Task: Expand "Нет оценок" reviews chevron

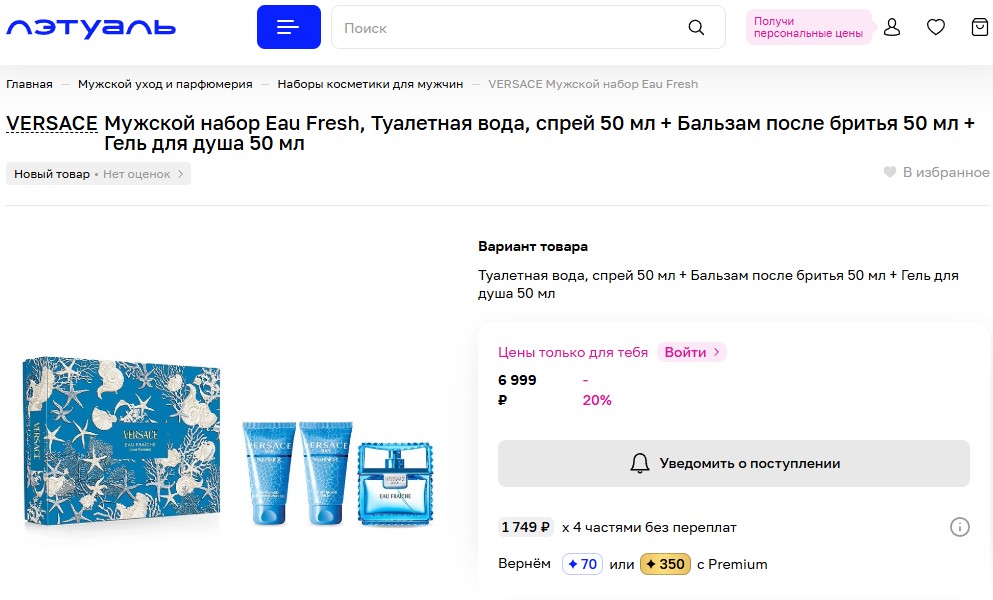Action: click(x=181, y=174)
